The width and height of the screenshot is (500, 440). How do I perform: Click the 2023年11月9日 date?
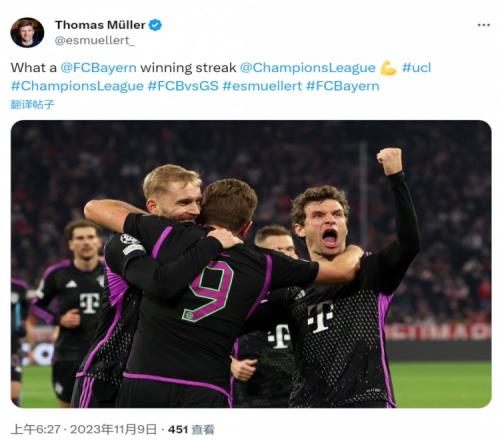pyautogui.click(x=113, y=429)
